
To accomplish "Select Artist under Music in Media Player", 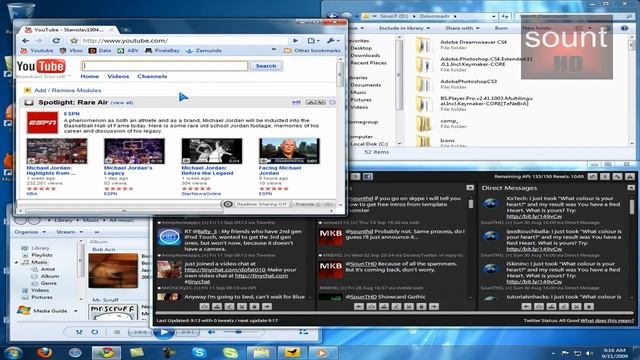I will [x=47, y=269].
